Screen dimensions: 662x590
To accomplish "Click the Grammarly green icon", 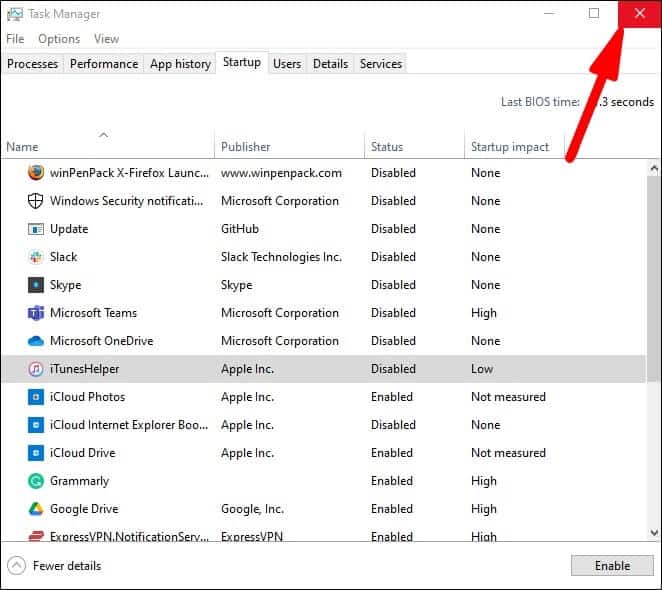I will [x=36, y=481].
